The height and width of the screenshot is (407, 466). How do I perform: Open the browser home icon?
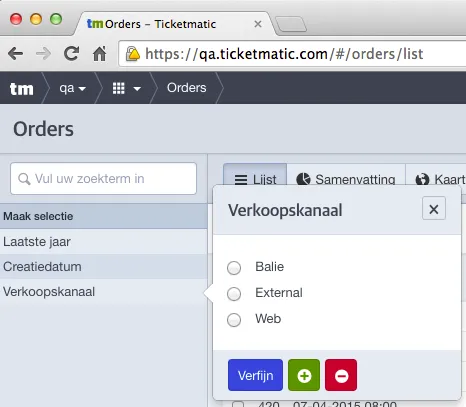(99, 53)
